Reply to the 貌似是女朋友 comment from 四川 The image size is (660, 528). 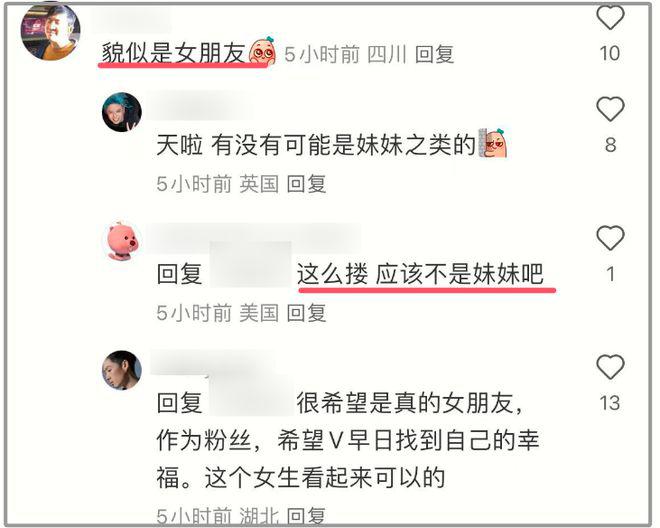[x=434, y=54]
